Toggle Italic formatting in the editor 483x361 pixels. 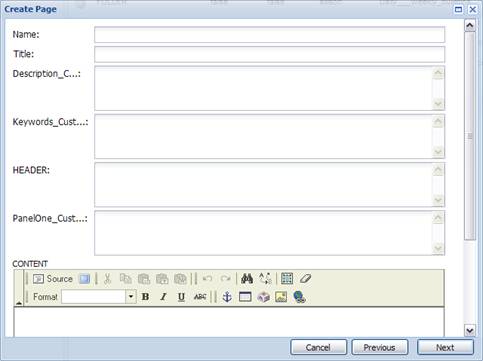click(x=163, y=297)
